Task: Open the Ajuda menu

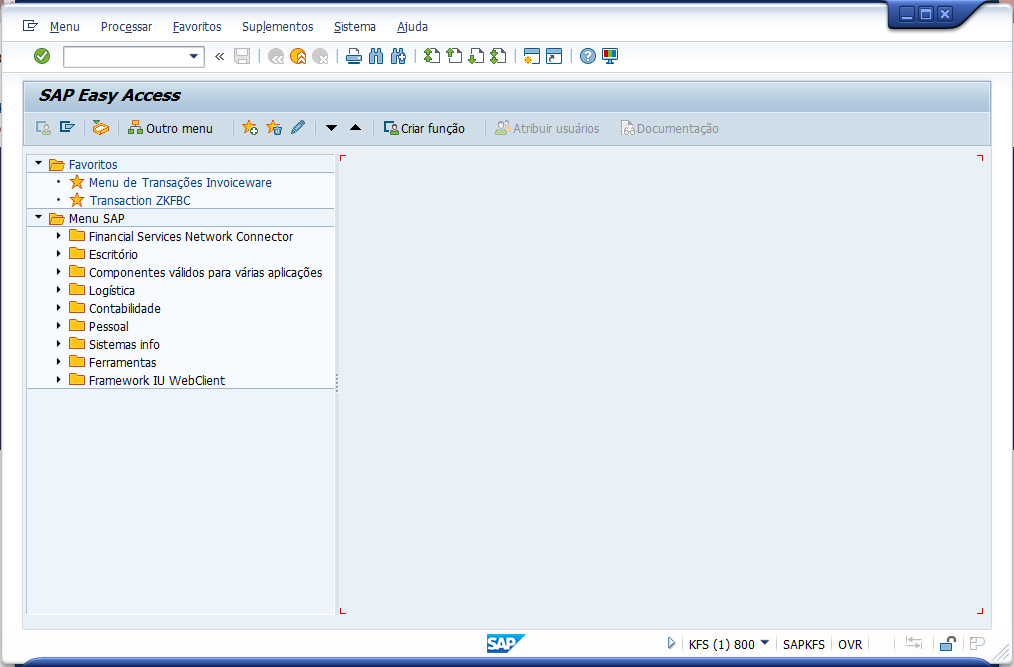Action: tap(413, 27)
